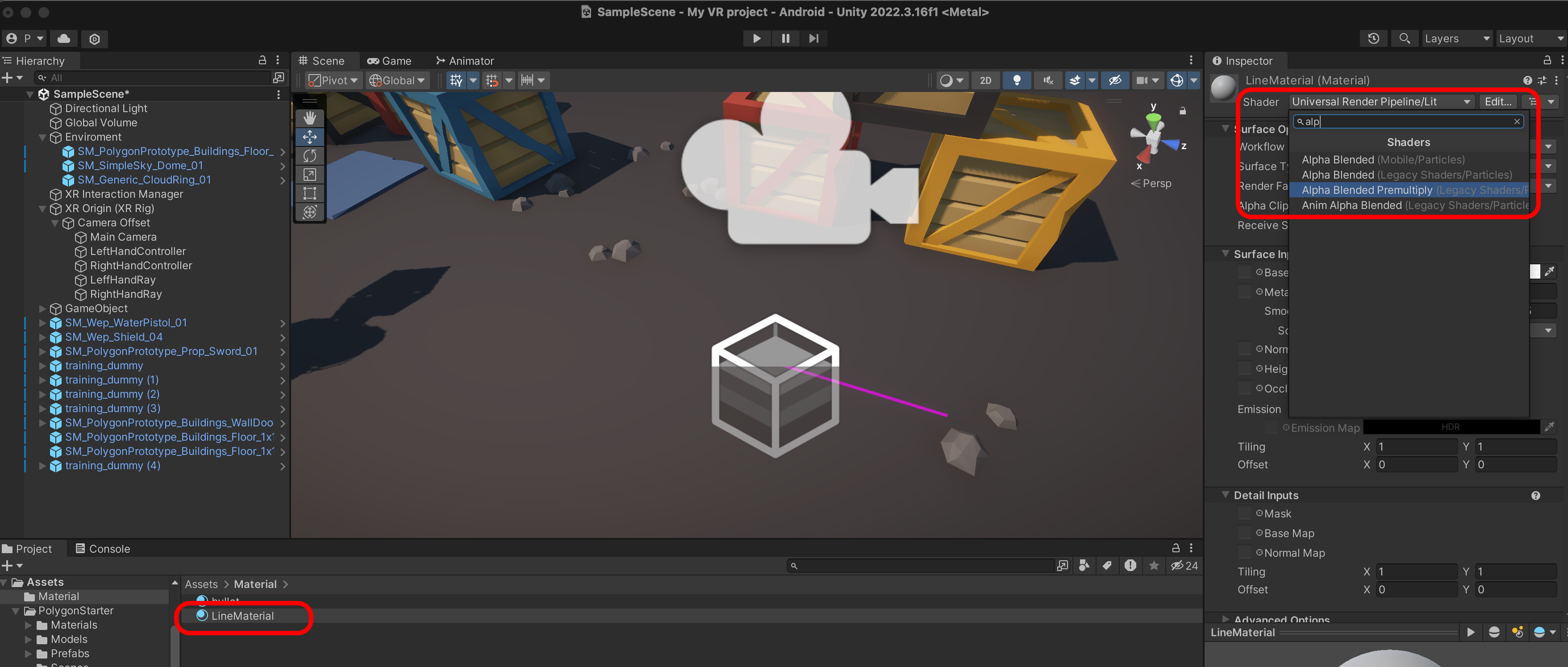Toggle 2D scene view mode

(x=985, y=80)
